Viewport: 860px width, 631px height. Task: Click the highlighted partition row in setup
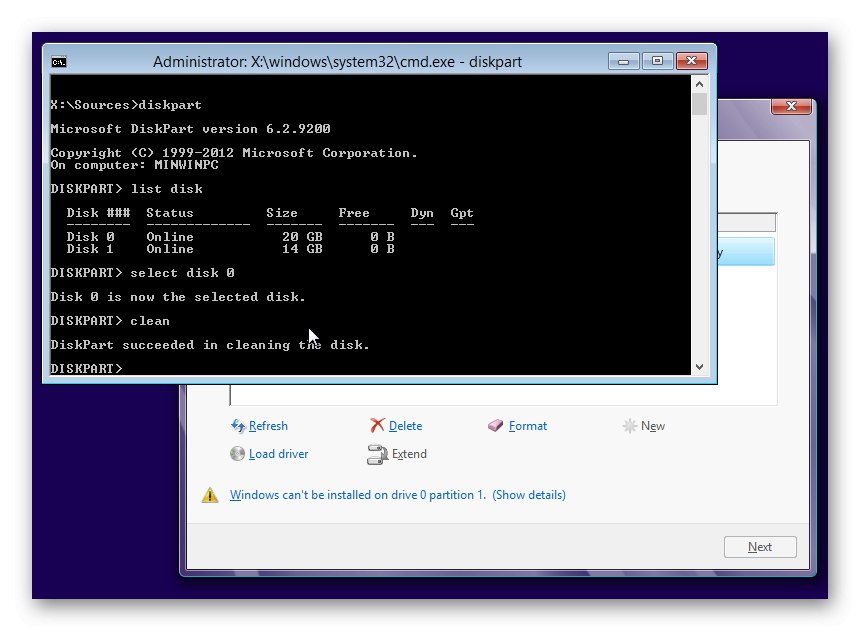point(746,252)
